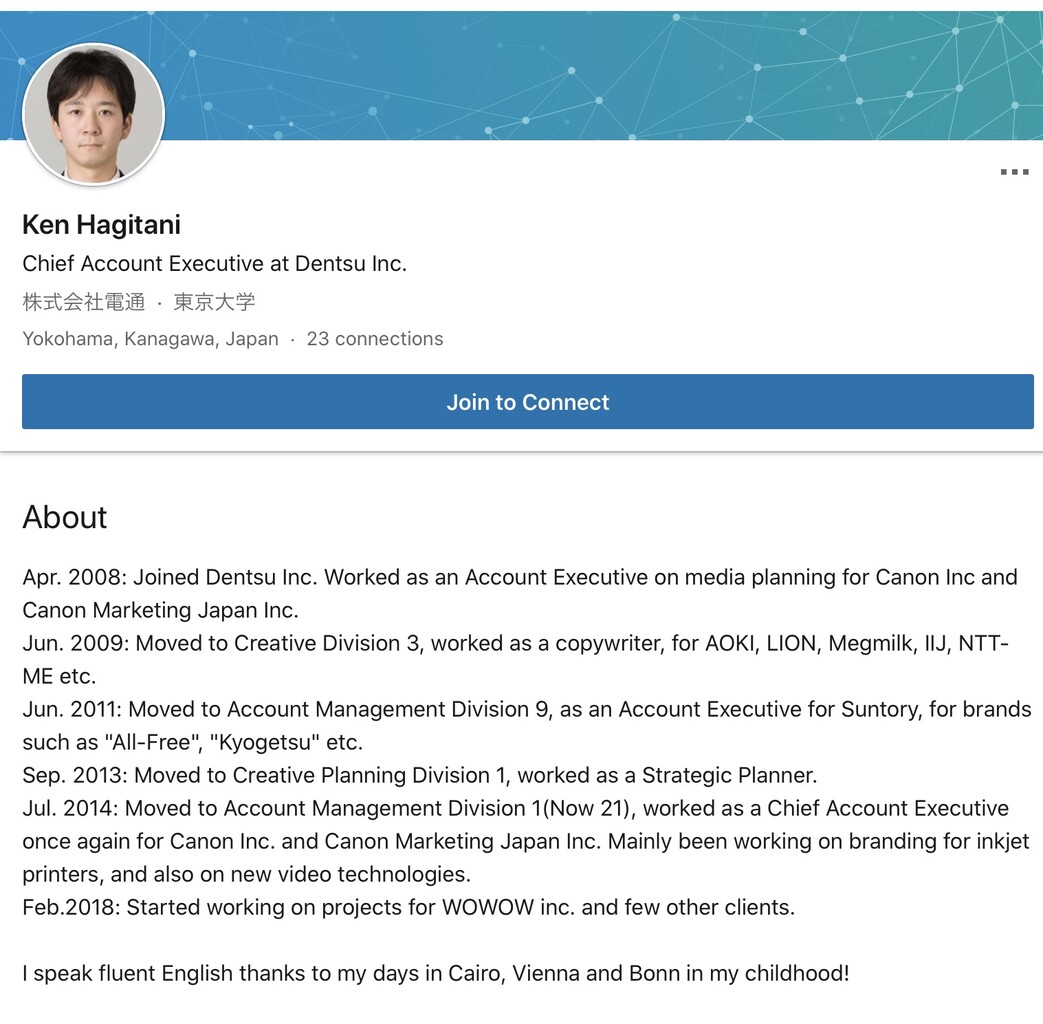Open the 株式会社電通 company link
1043x1024 pixels.
[x=84, y=301]
